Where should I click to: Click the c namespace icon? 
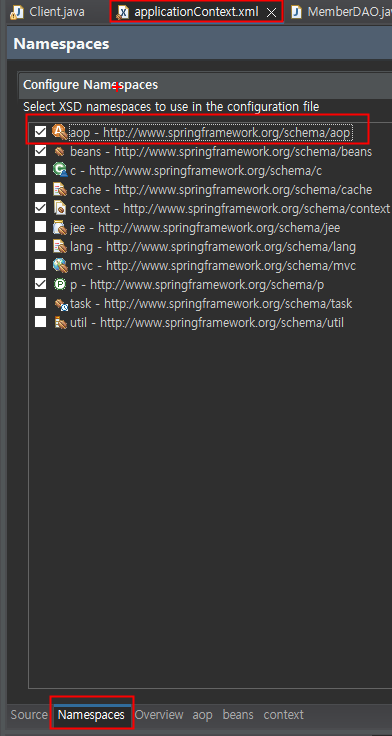tap(60, 170)
